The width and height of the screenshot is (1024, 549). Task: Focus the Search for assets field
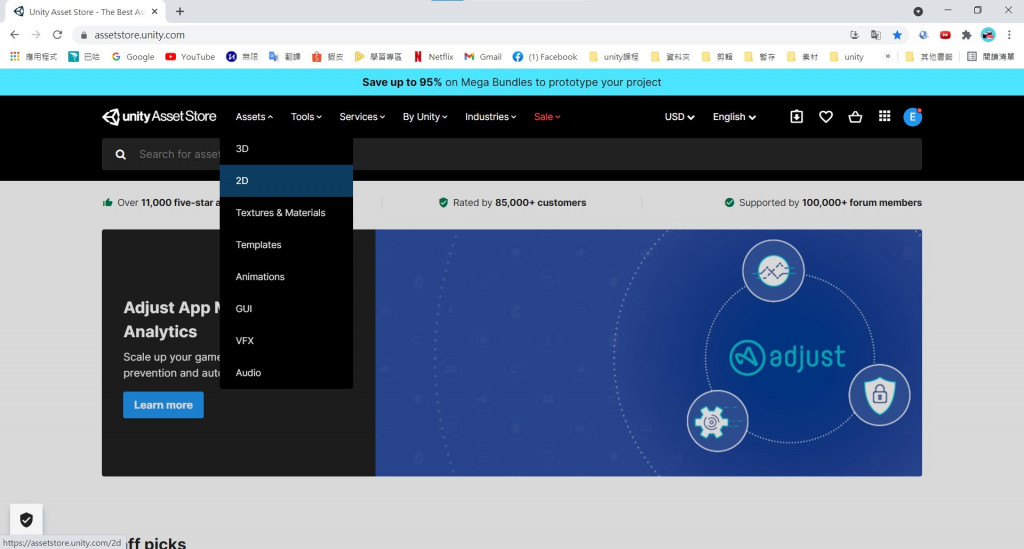(x=512, y=155)
